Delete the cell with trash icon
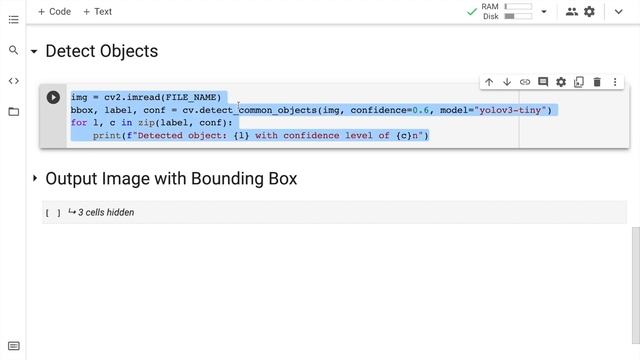Screen dimensions: 640x360 pos(597,82)
